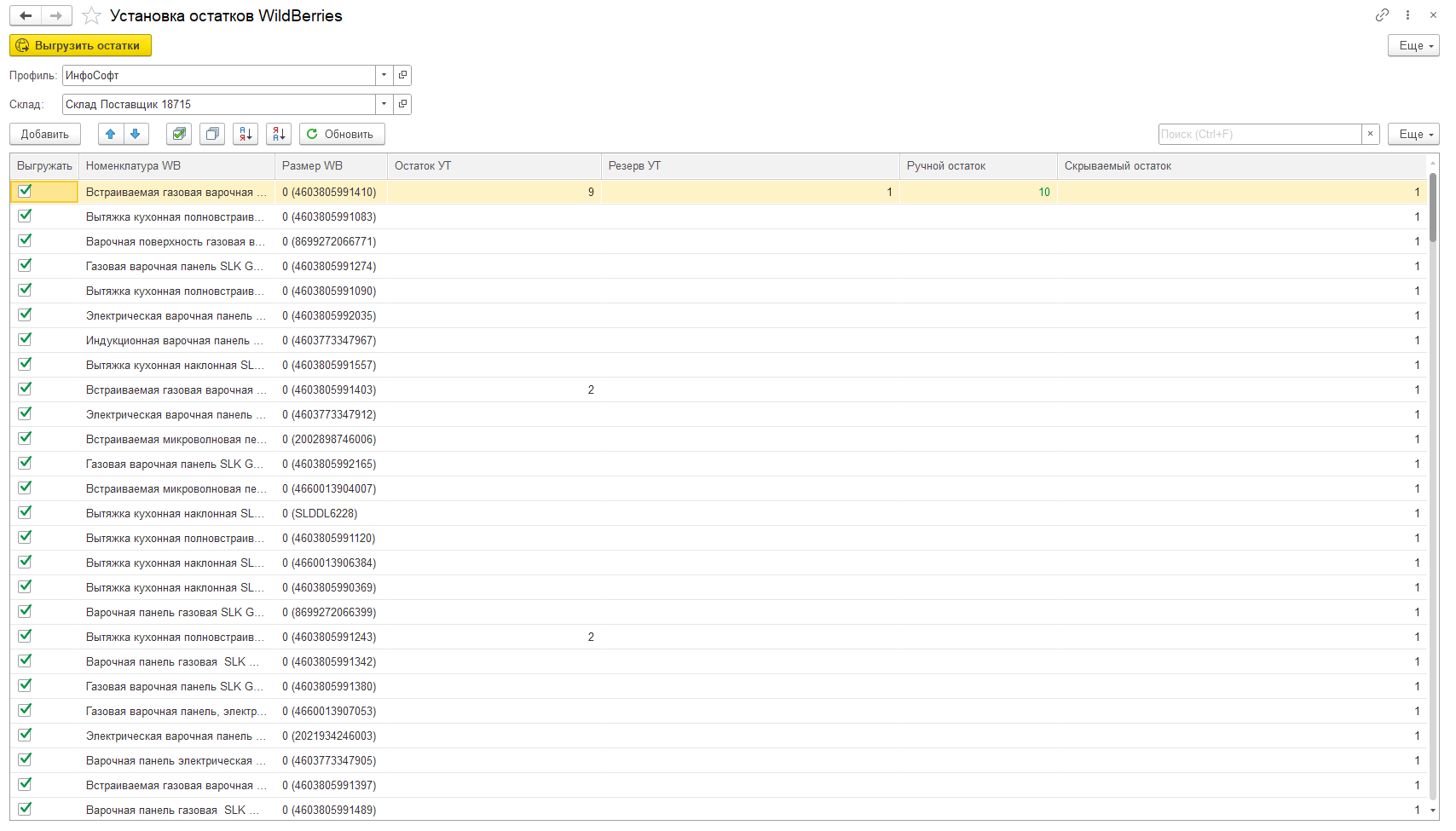
Task: Move the selected row up
Action: 111,134
